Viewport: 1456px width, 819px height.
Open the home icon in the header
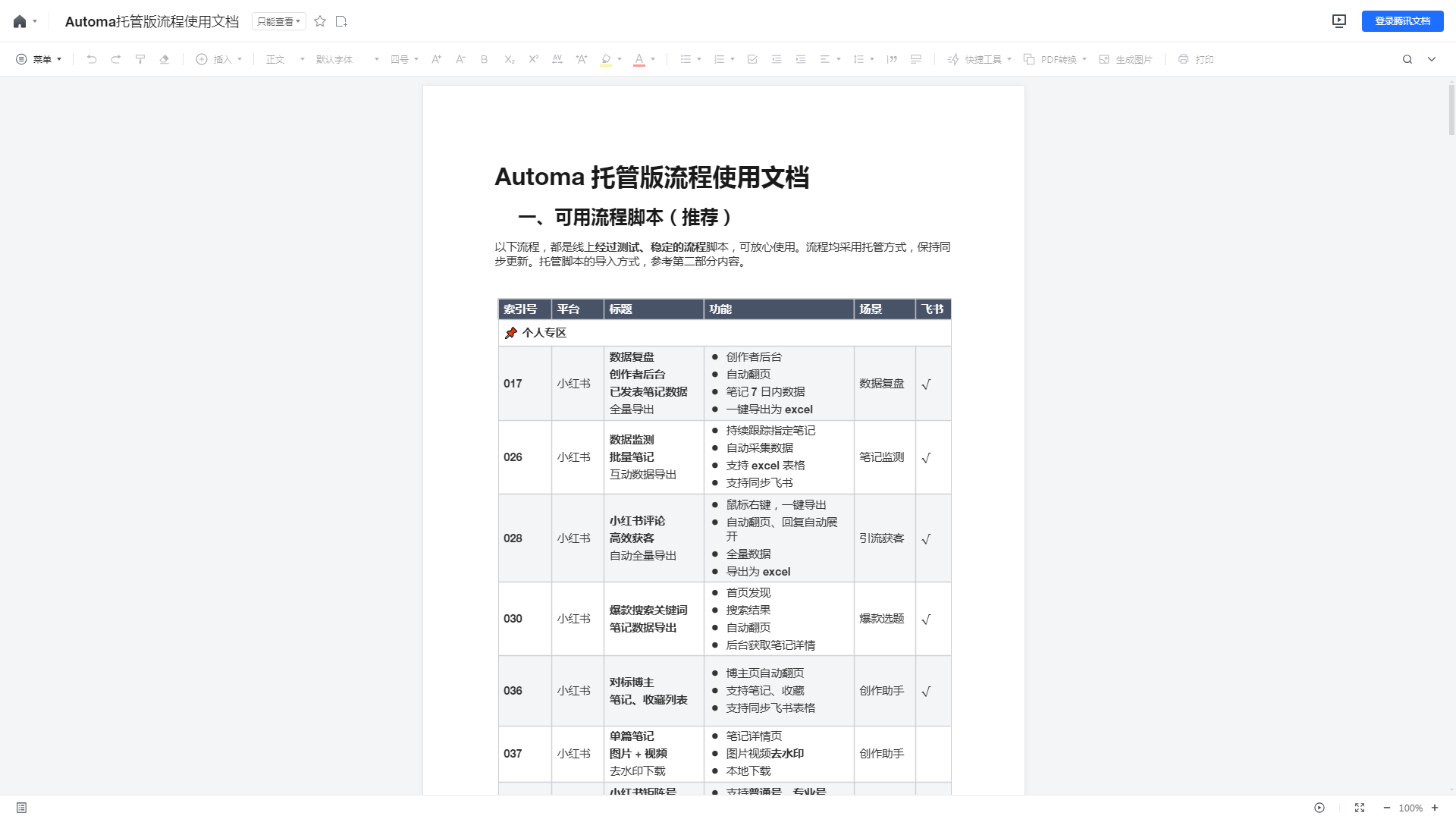click(x=20, y=21)
